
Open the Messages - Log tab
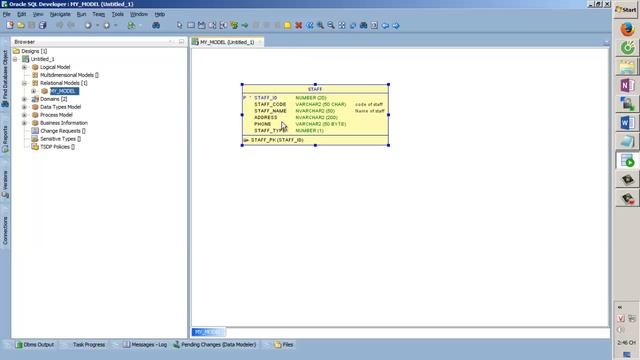coord(145,345)
